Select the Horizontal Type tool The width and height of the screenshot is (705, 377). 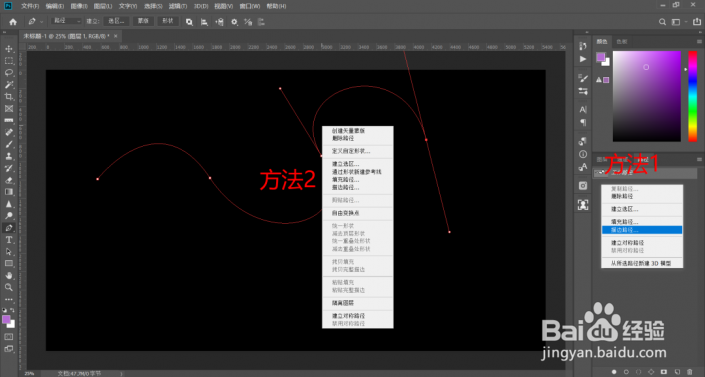click(9, 240)
